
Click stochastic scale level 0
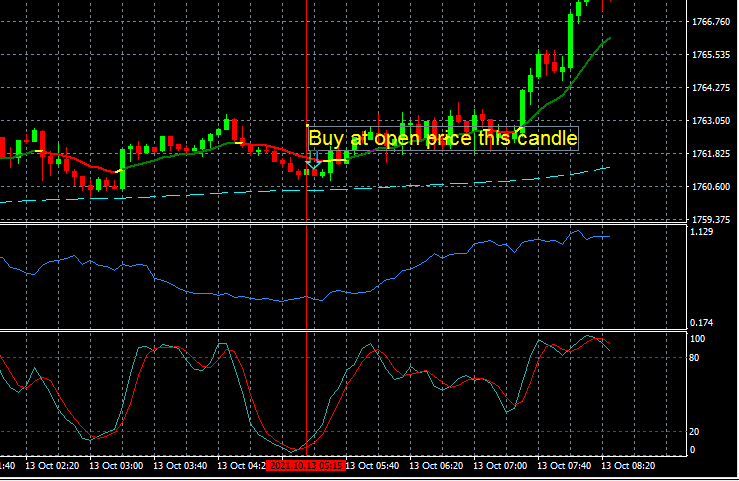coord(692,450)
